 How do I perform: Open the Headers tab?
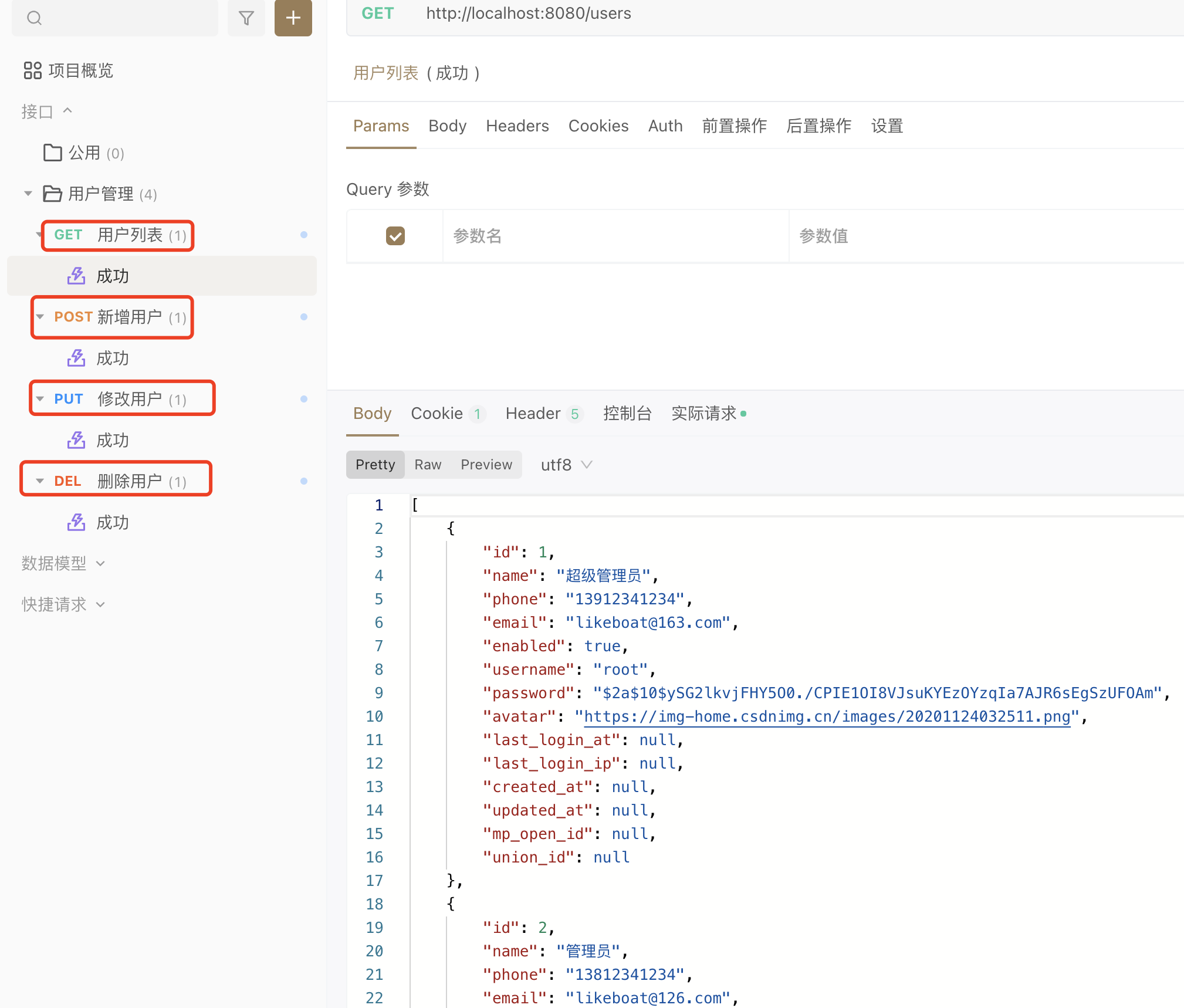517,126
